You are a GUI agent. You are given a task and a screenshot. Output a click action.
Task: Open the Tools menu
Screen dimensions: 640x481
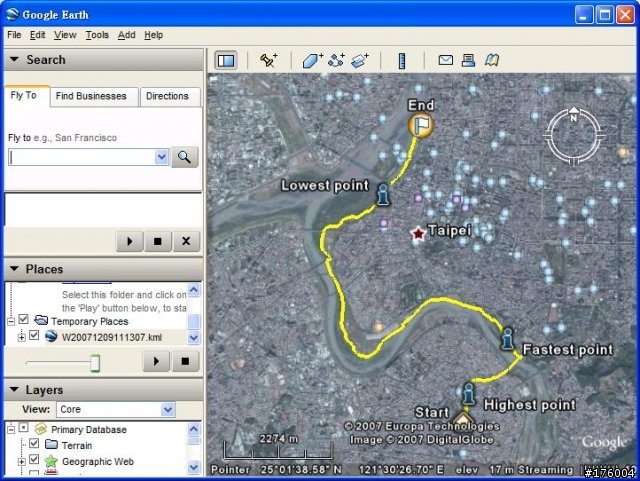coord(97,35)
